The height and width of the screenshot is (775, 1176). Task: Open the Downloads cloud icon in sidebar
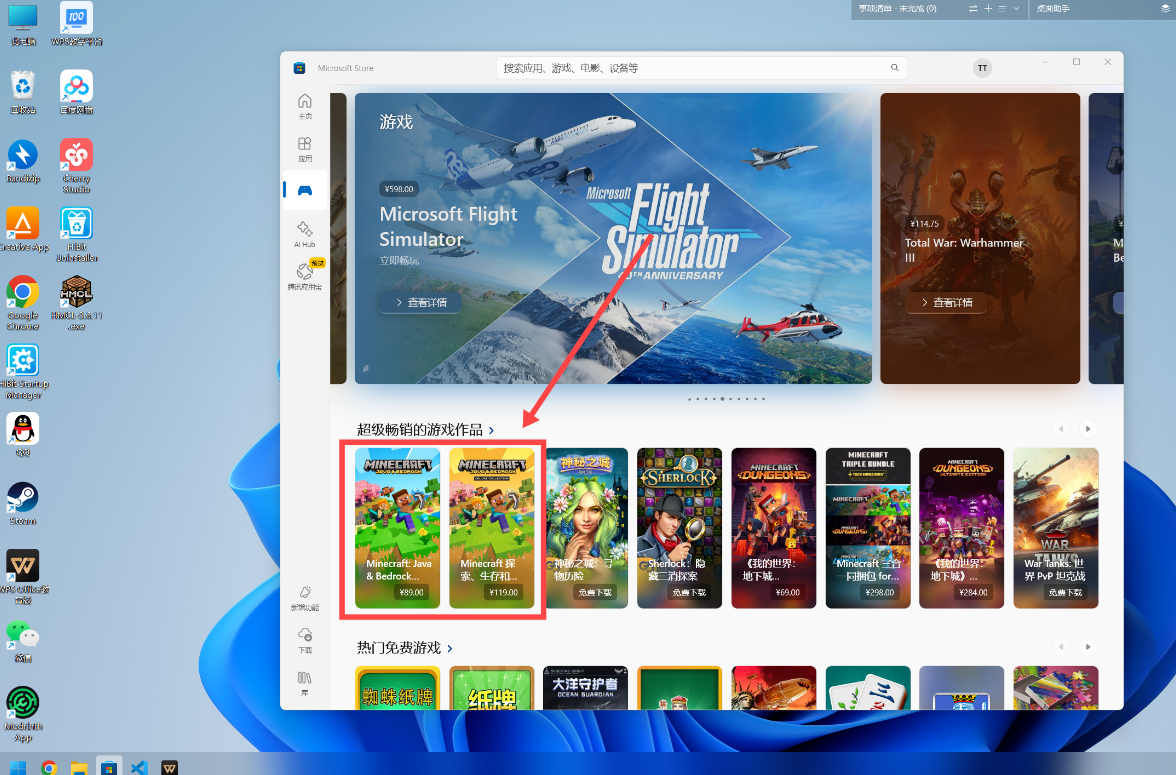[x=304, y=640]
